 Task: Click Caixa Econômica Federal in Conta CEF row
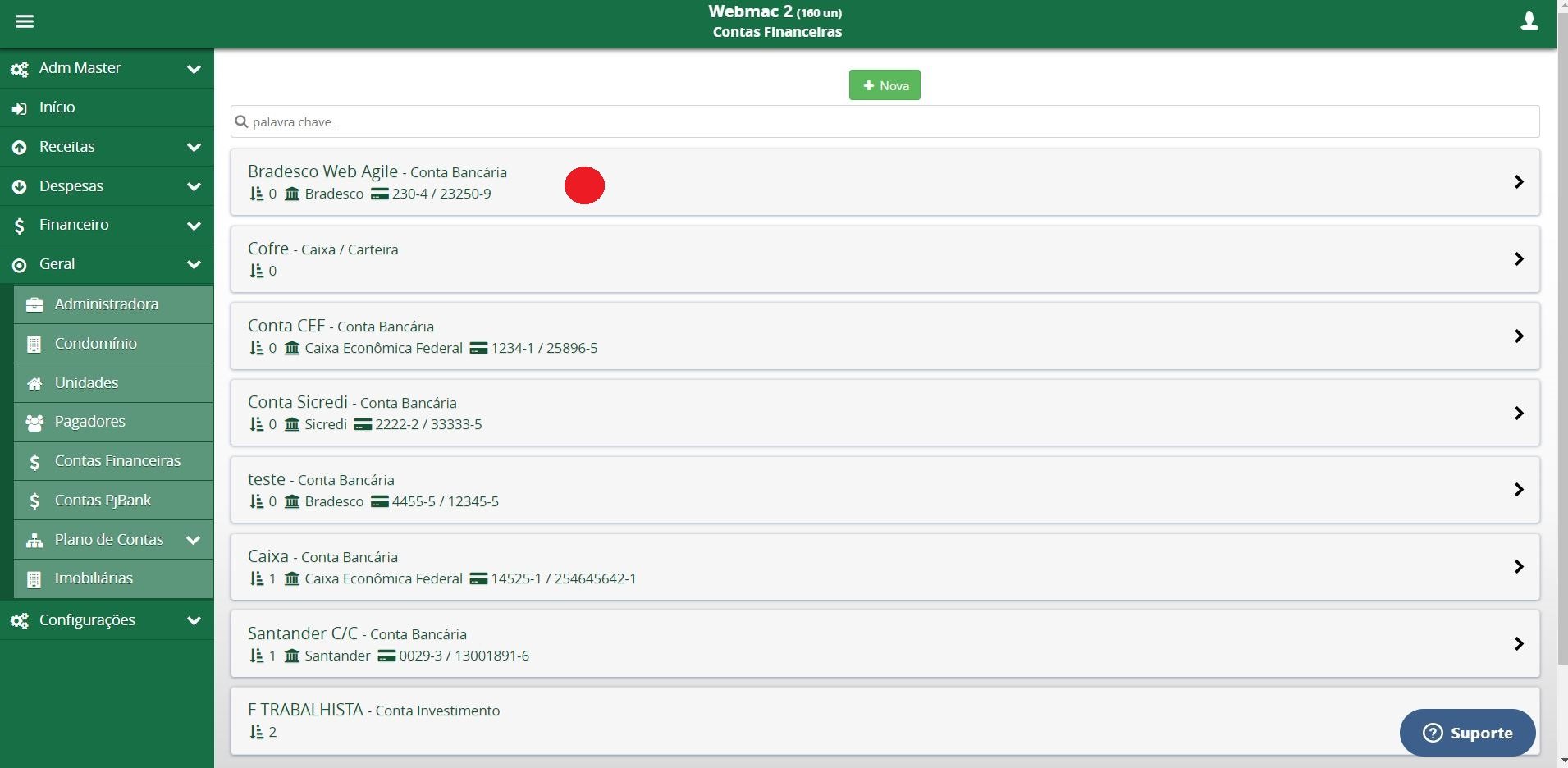383,348
